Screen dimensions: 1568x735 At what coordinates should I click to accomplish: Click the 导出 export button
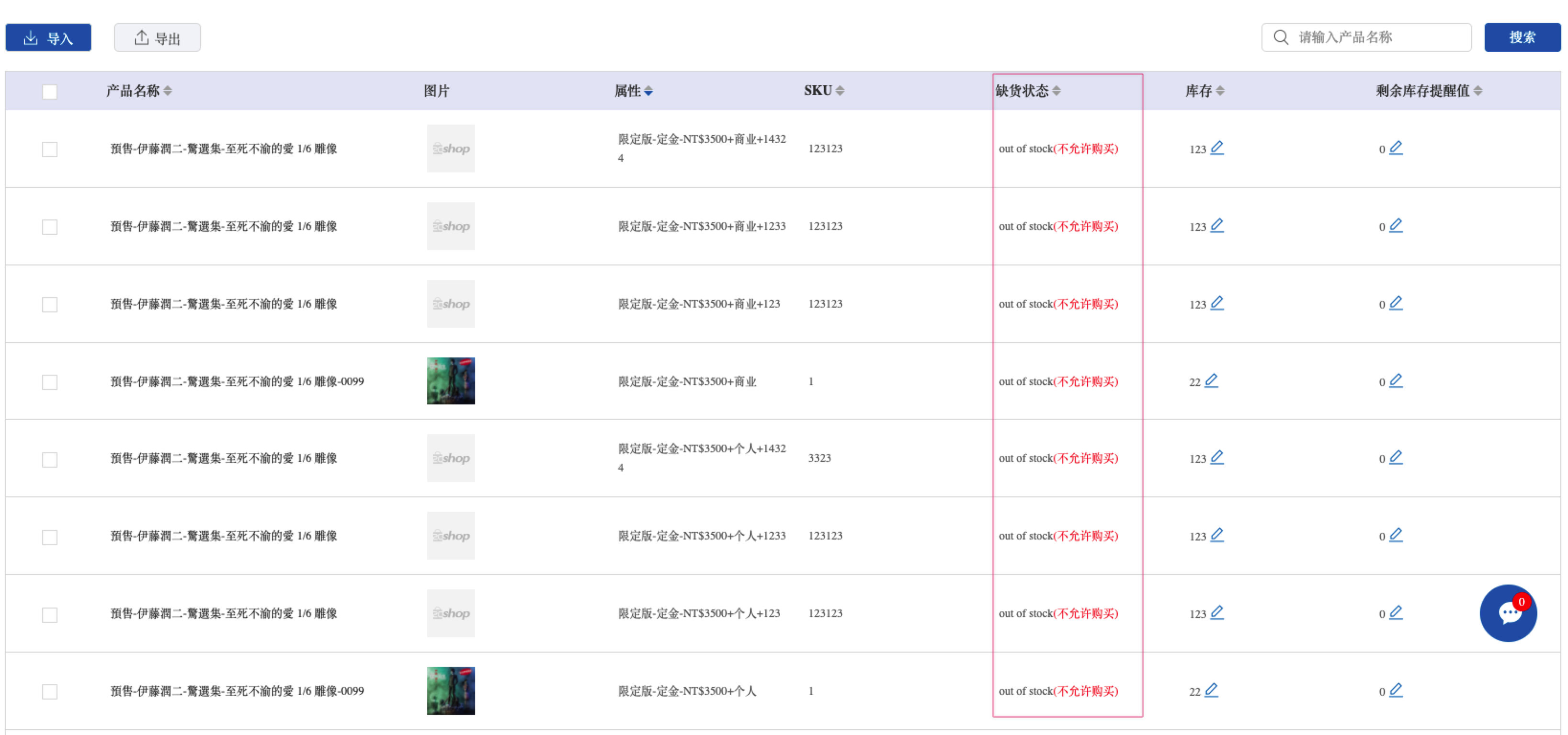pyautogui.click(x=157, y=38)
